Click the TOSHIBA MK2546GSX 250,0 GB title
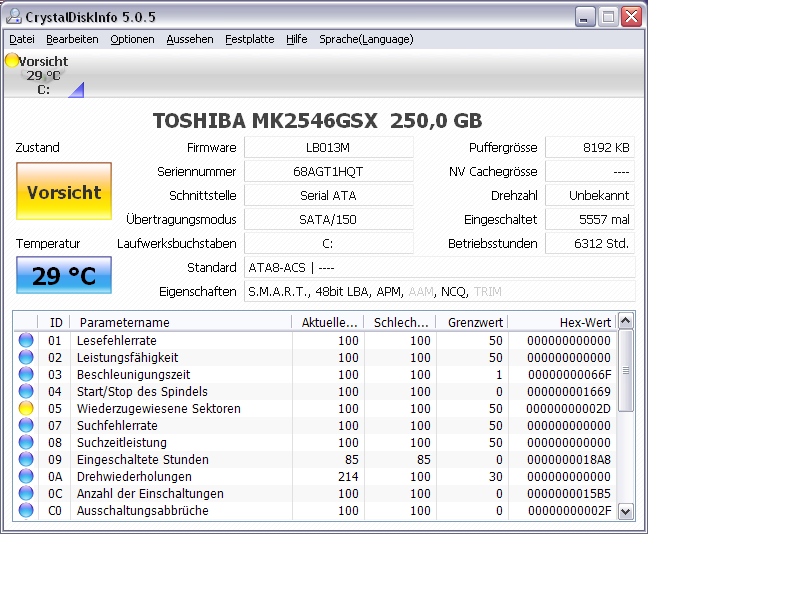800x600 pixels. click(317, 121)
